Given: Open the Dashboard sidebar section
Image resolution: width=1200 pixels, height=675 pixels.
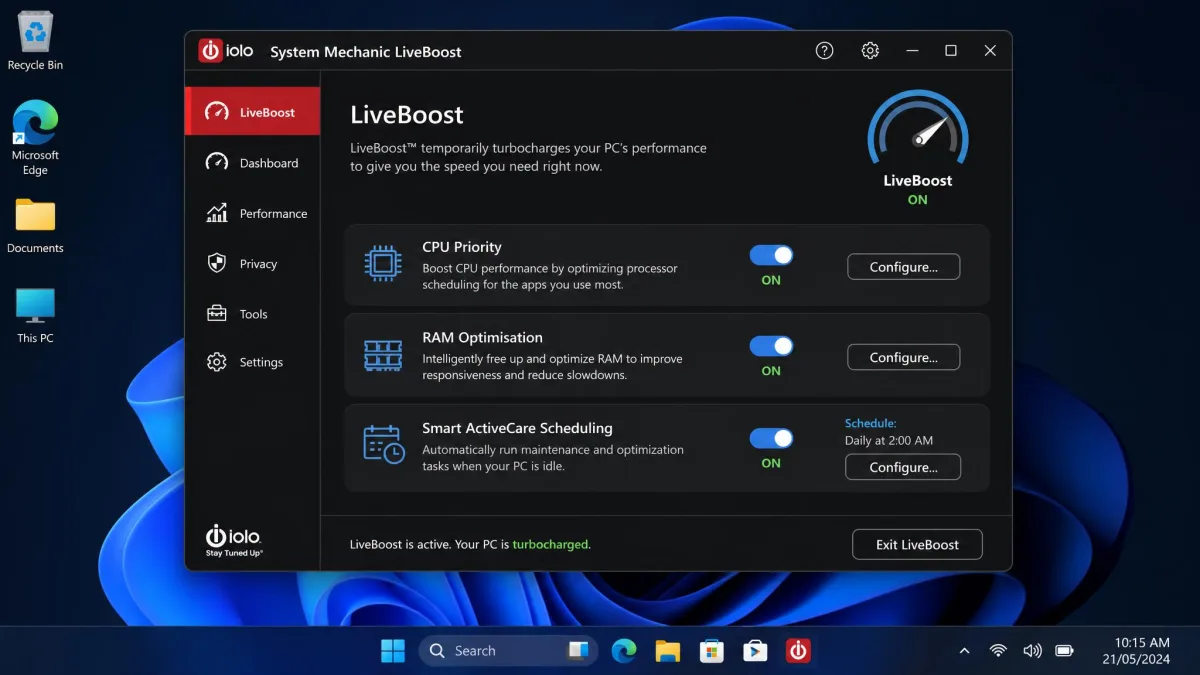Looking at the screenshot, I should click(253, 162).
